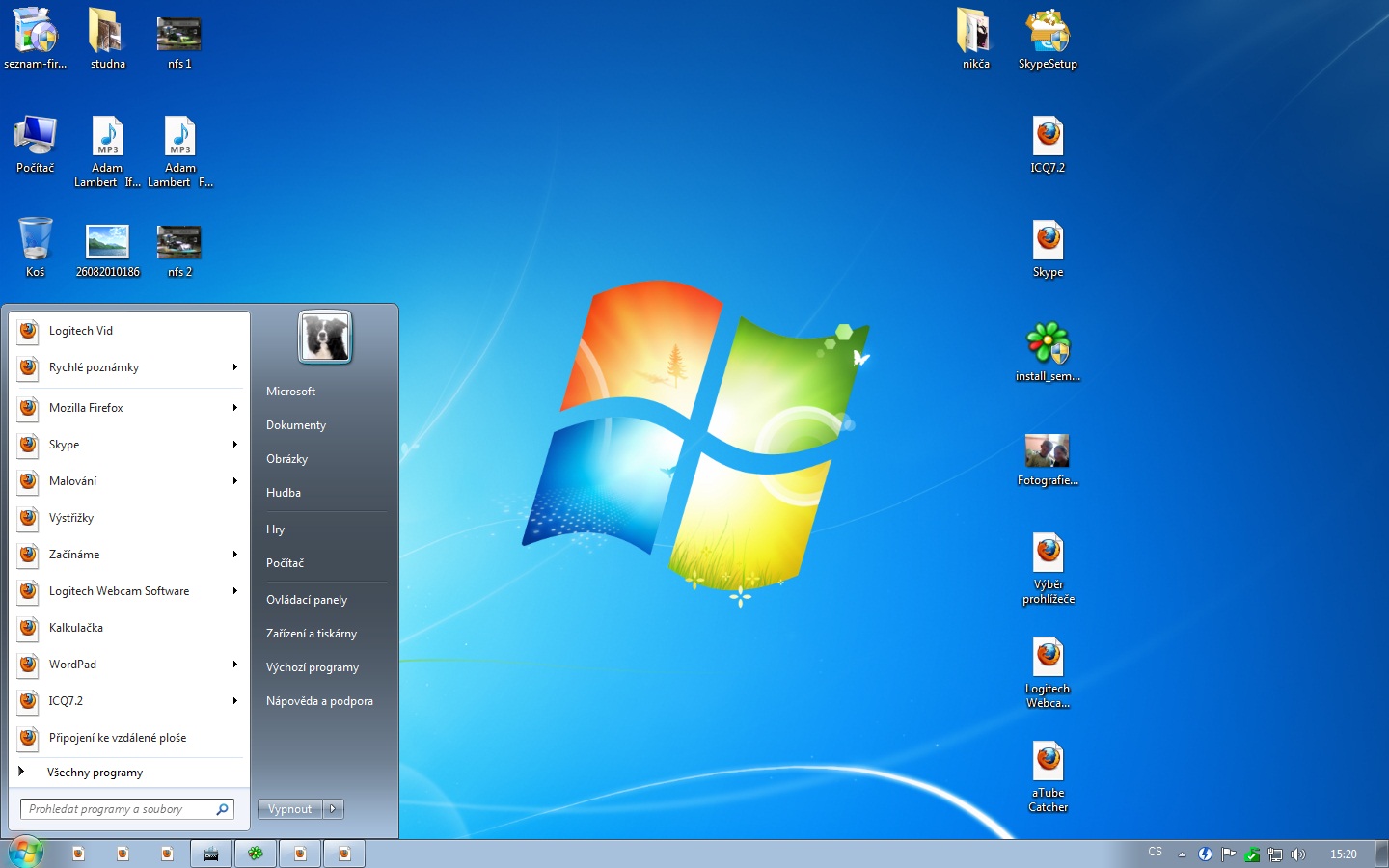1389x868 pixels.
Task: Expand the Skype submenu arrow in Start menu
Action: (x=234, y=445)
